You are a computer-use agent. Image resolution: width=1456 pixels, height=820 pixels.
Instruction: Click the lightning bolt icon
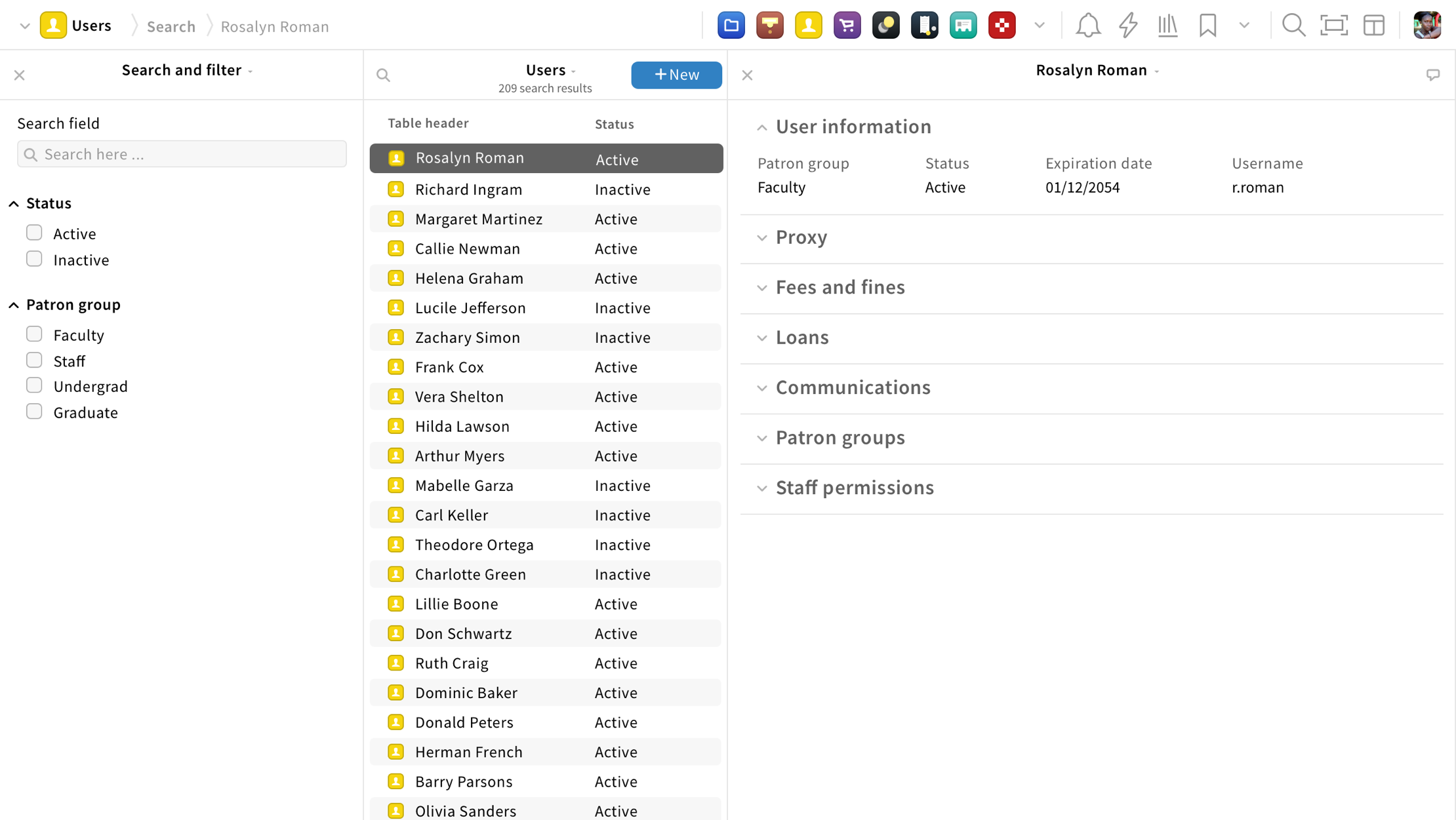1127,26
